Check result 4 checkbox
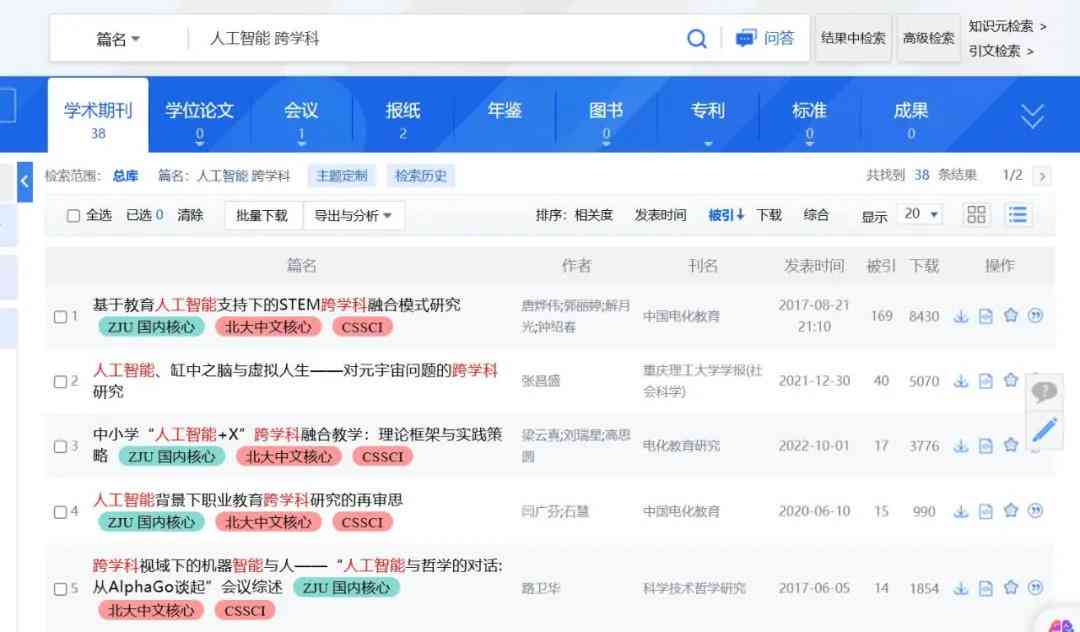 61,512
